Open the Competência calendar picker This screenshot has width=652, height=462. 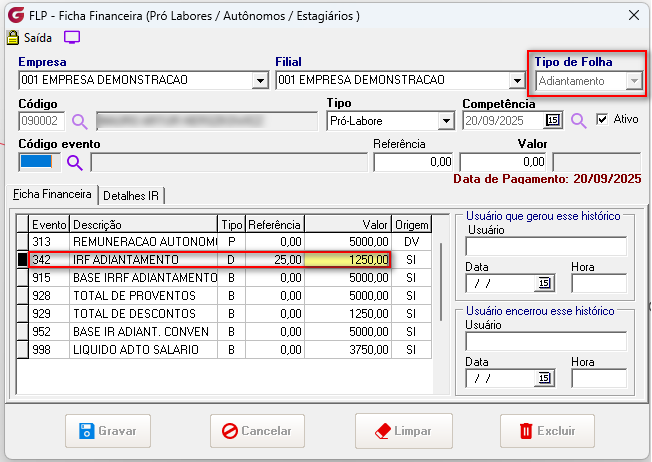click(553, 121)
